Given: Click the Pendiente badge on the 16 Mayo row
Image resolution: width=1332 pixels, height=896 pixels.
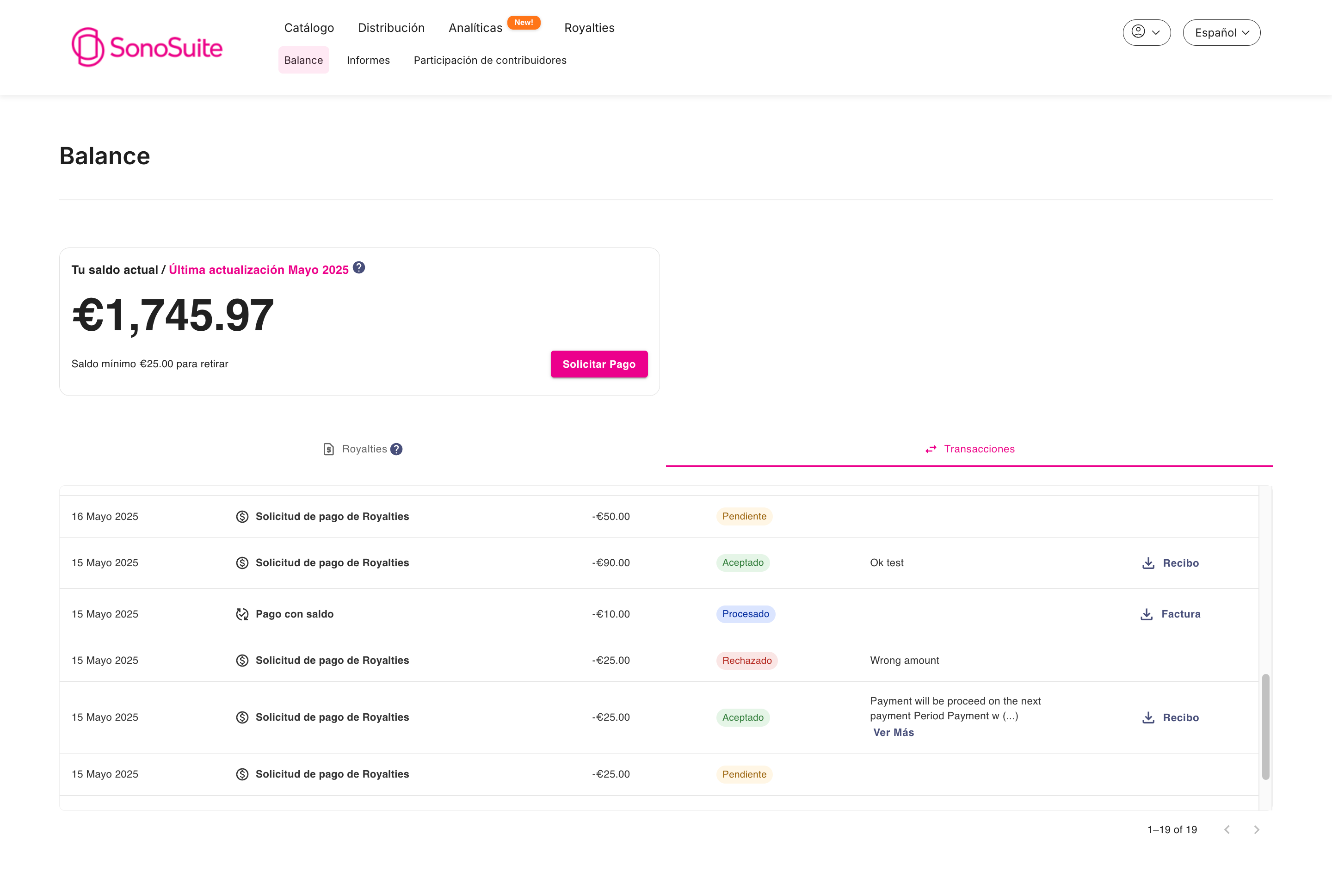Looking at the screenshot, I should tap(744, 517).
